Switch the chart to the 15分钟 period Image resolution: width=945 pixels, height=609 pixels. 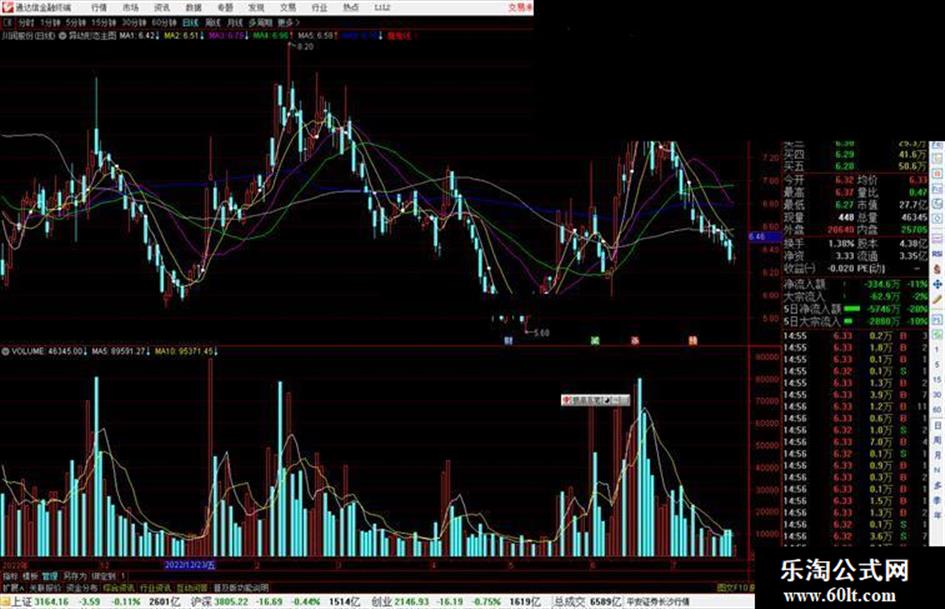coord(103,23)
